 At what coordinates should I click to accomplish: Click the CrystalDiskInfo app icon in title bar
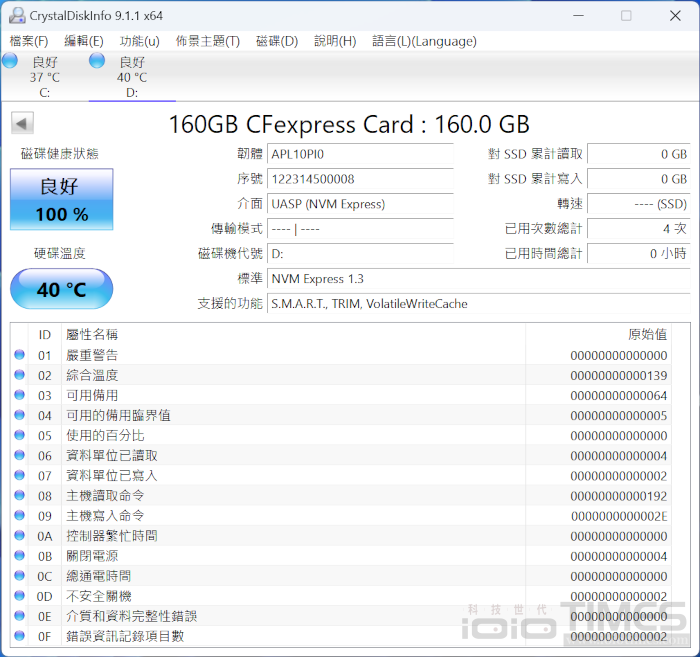(x=17, y=15)
